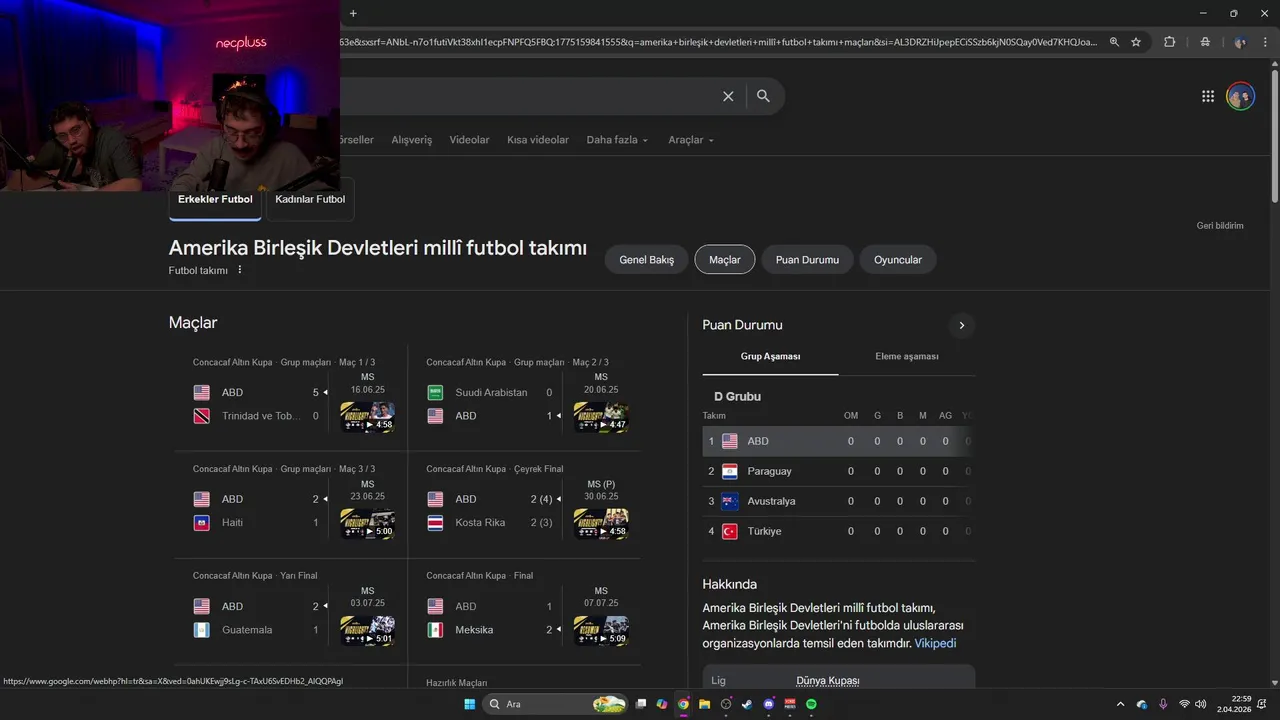This screenshot has width=1280, height=720.
Task: Select Türkiye row in D Grubu table
Action: click(x=839, y=531)
